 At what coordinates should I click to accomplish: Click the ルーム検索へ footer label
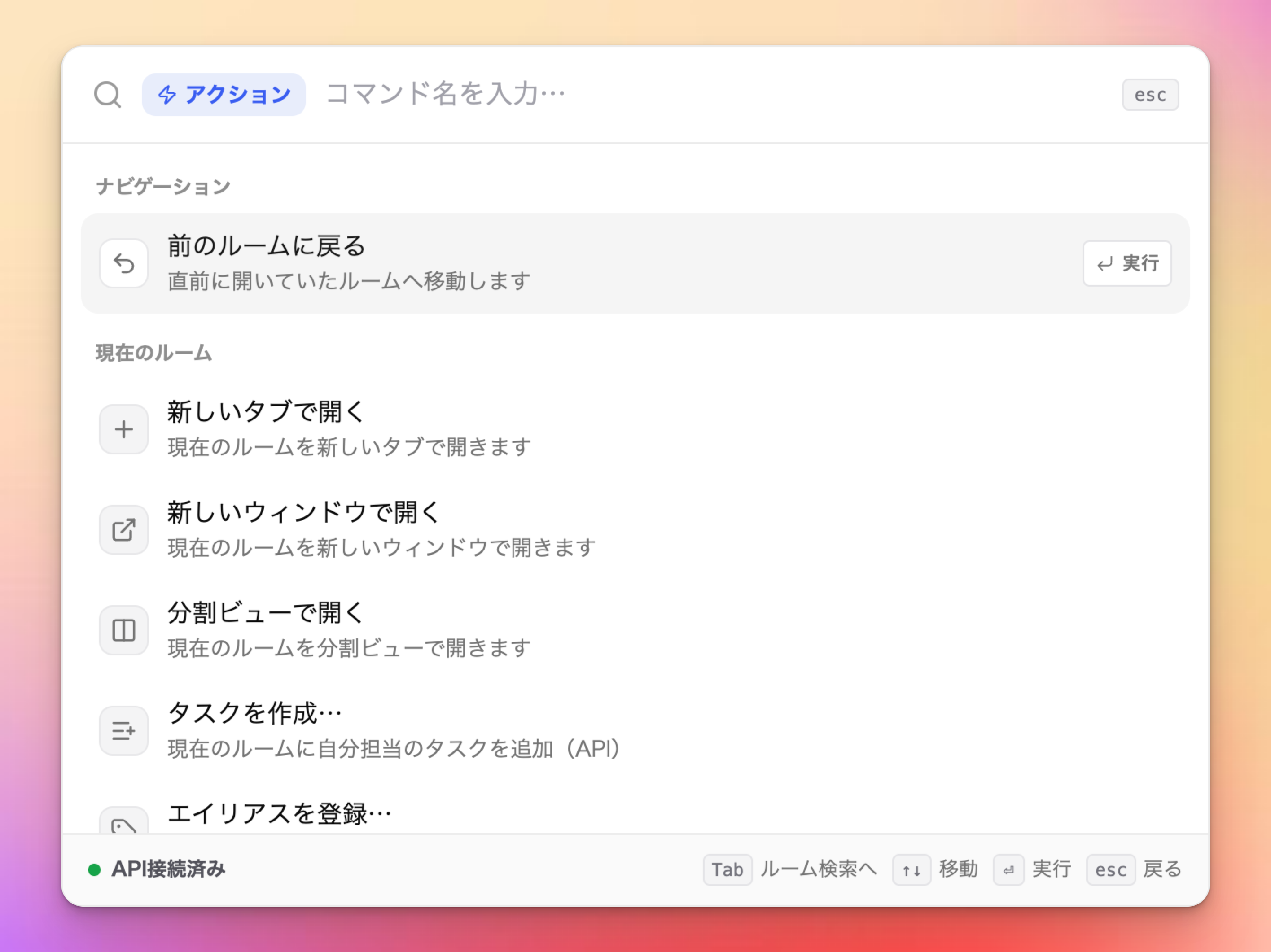point(818,869)
